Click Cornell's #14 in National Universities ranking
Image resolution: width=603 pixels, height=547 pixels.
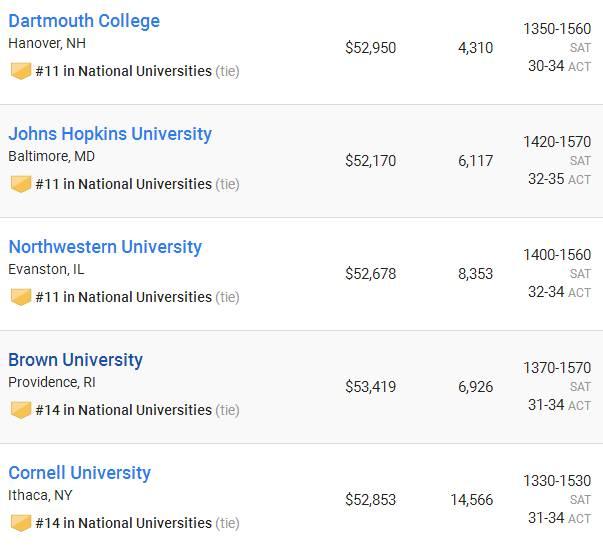point(123,523)
